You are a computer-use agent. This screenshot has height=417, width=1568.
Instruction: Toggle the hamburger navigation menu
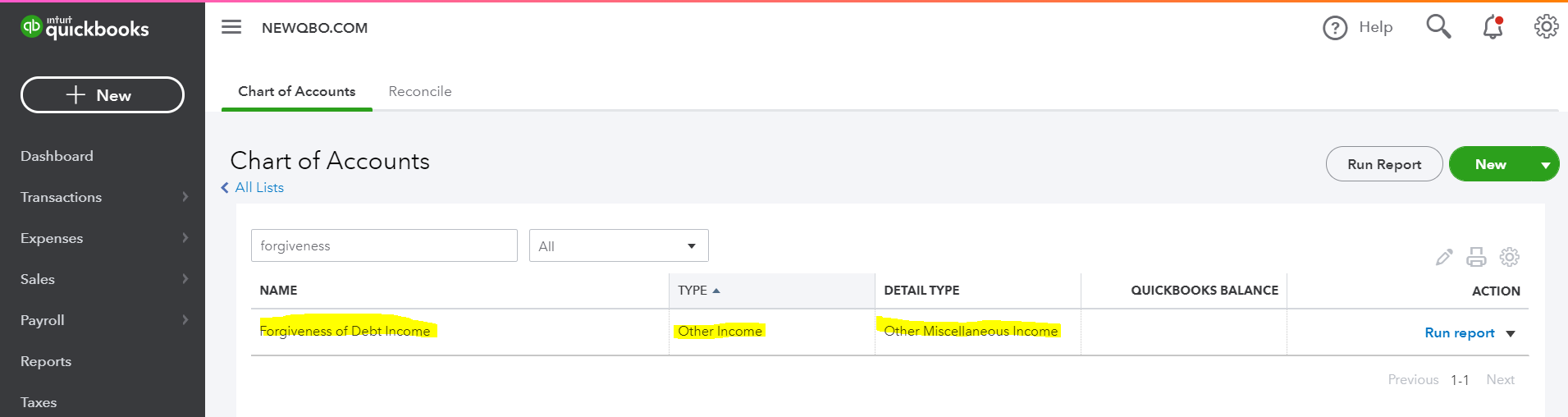(x=231, y=27)
